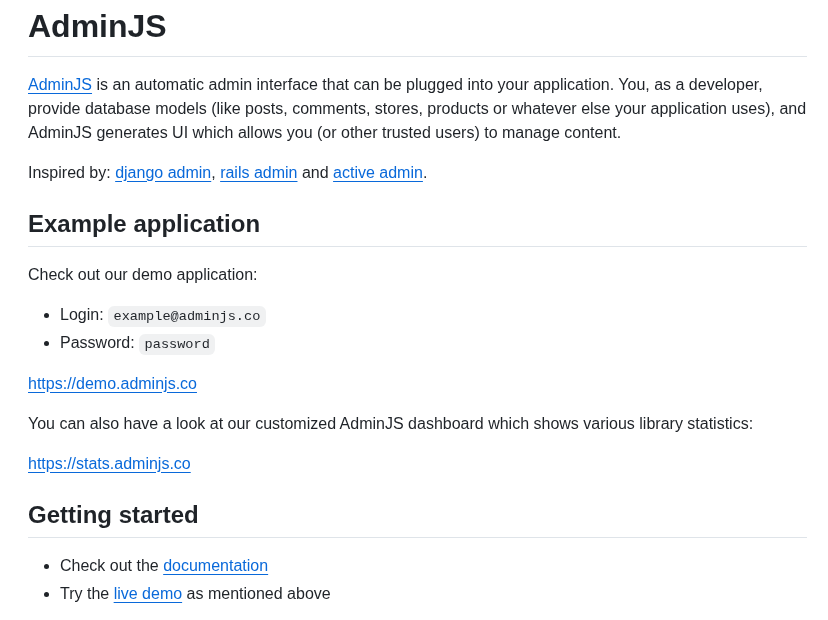Select the password code snippet

click(x=177, y=344)
